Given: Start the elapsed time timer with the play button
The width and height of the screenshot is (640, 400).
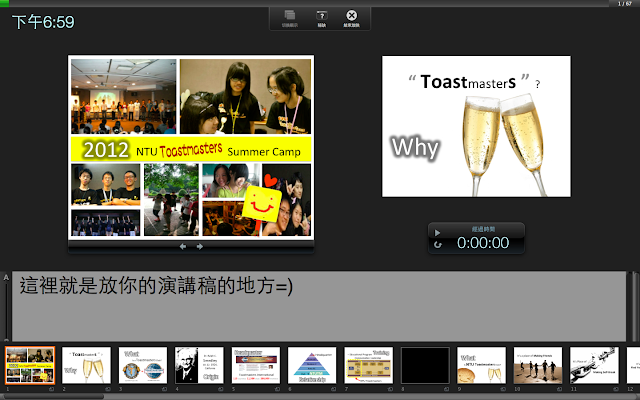Looking at the screenshot, I should [x=437, y=233].
